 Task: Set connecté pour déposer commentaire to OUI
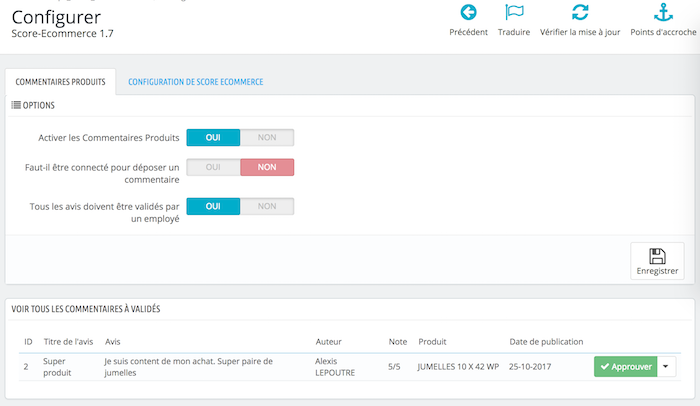pyautogui.click(x=213, y=167)
